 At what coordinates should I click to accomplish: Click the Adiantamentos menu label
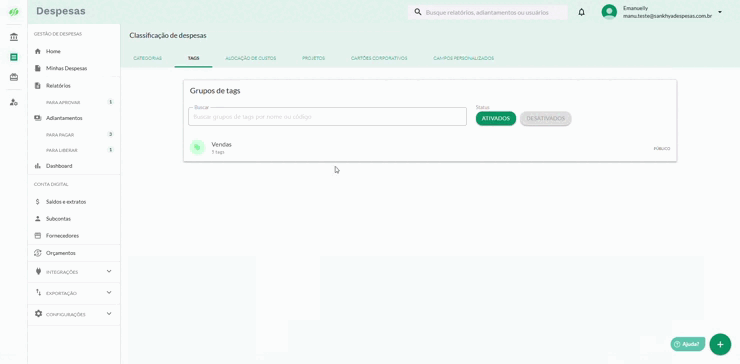(x=64, y=118)
